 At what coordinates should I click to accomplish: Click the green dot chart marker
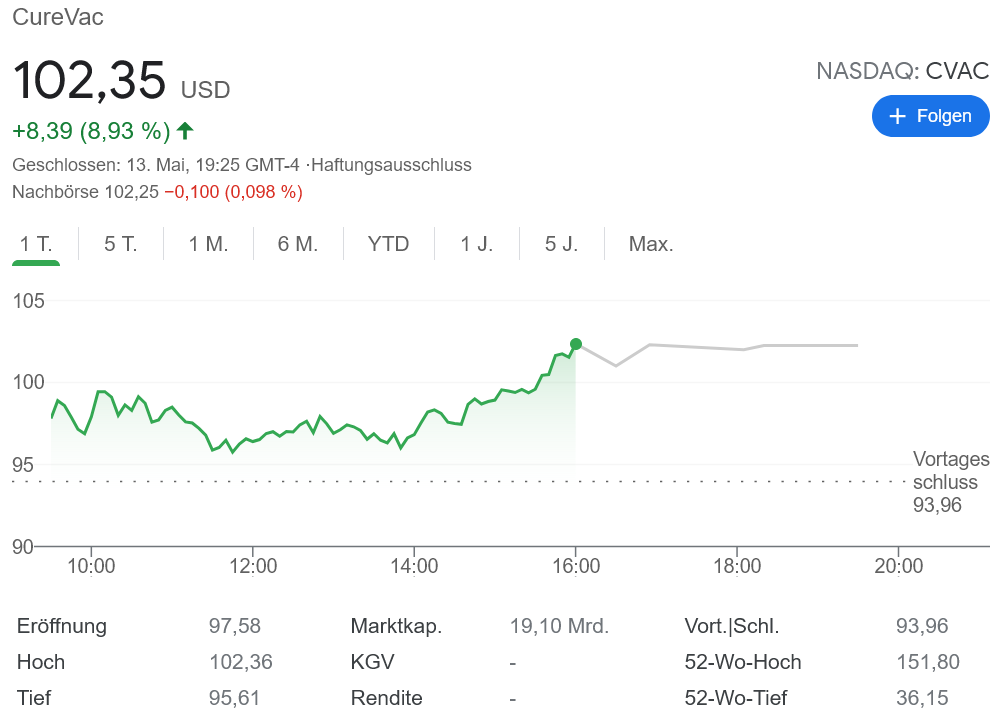(576, 344)
